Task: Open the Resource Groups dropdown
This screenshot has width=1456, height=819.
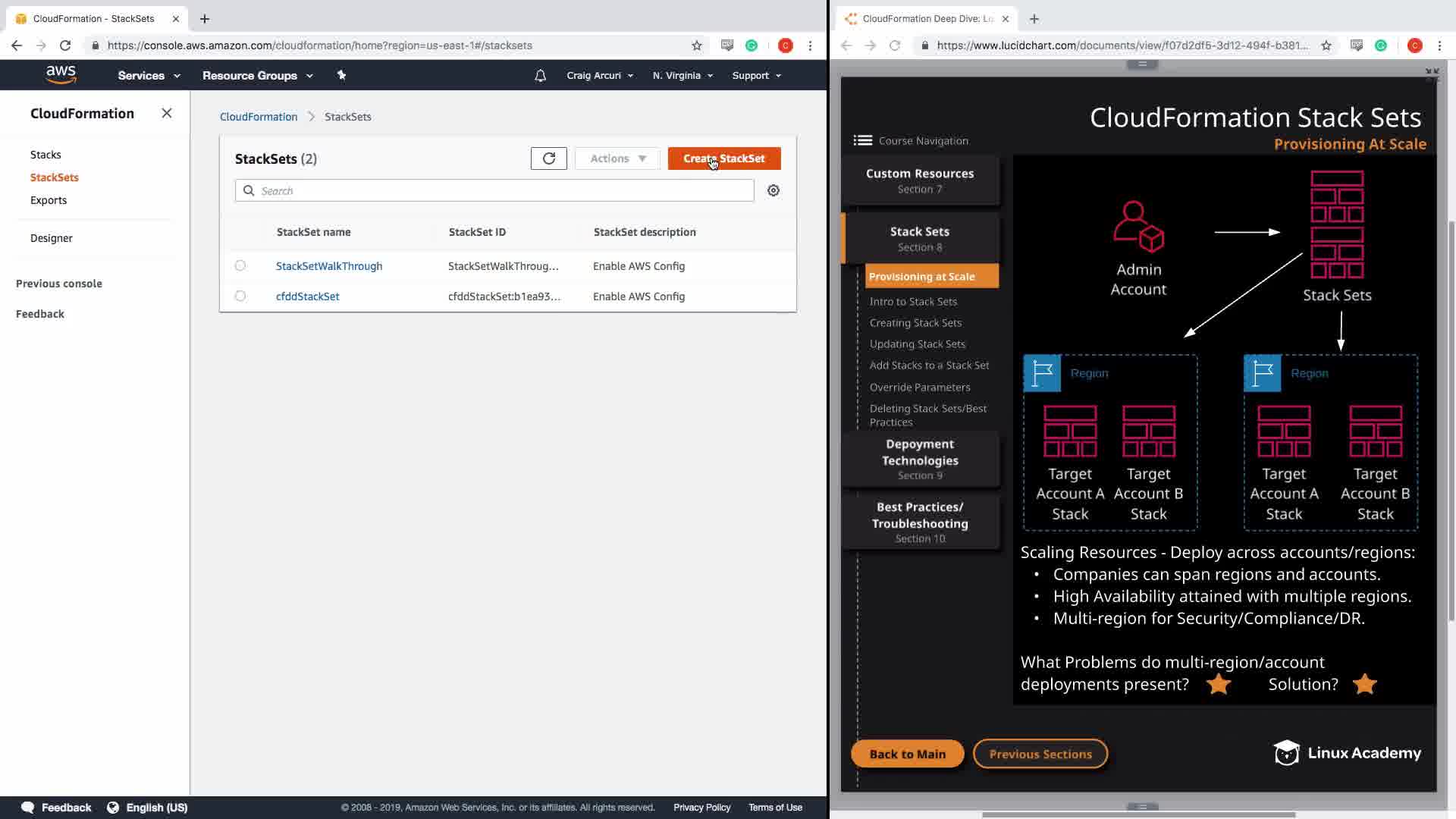Action: pyautogui.click(x=257, y=76)
